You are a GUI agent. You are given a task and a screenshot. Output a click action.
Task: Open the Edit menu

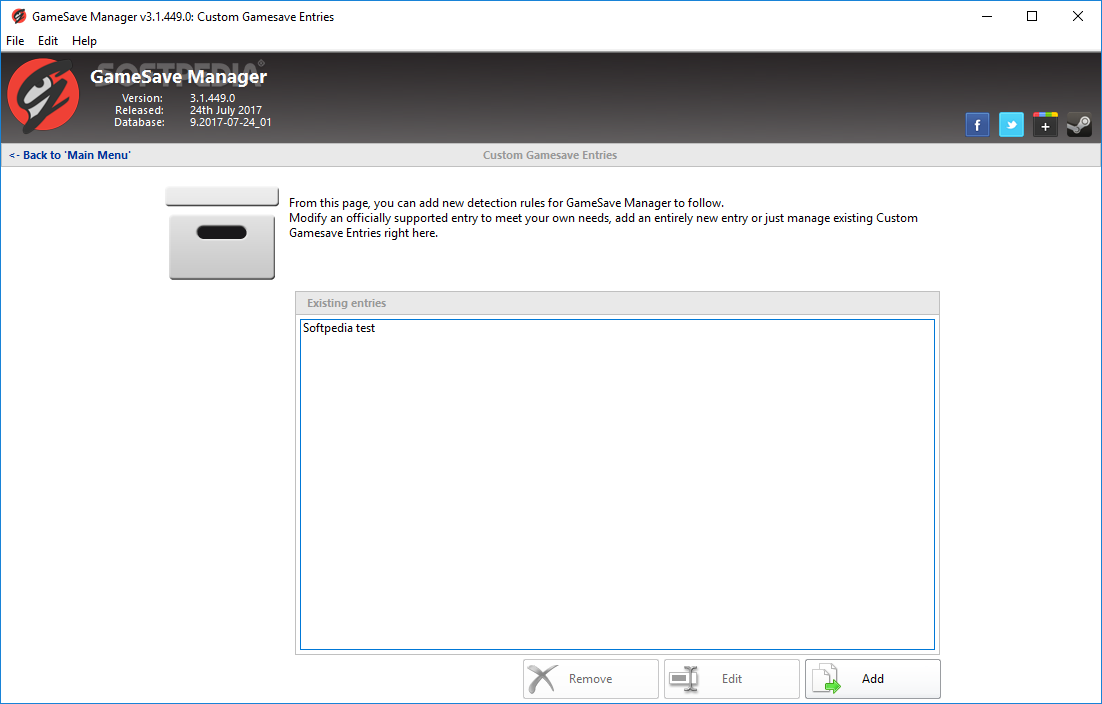[48, 41]
